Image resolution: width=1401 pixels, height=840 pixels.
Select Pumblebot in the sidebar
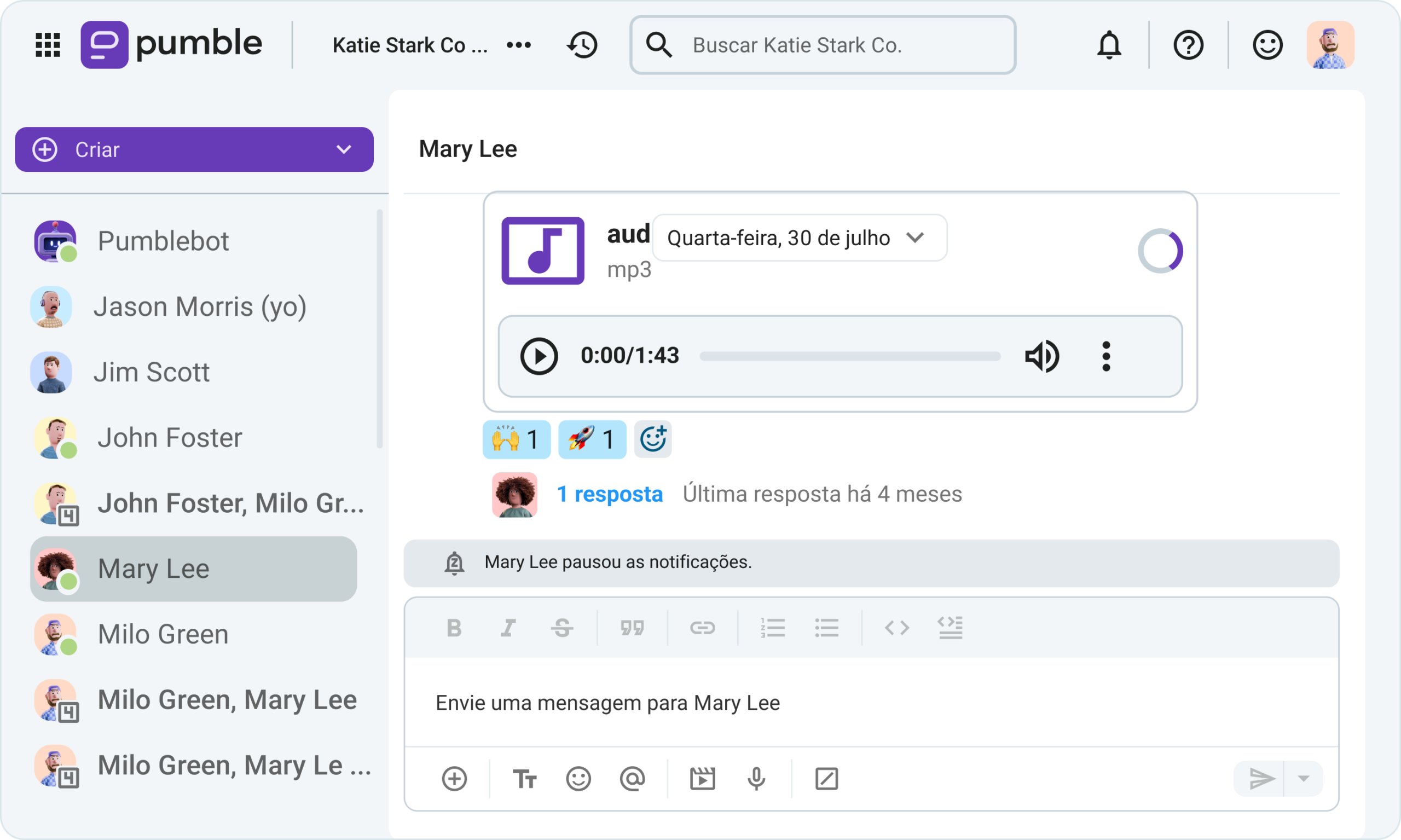tap(163, 241)
